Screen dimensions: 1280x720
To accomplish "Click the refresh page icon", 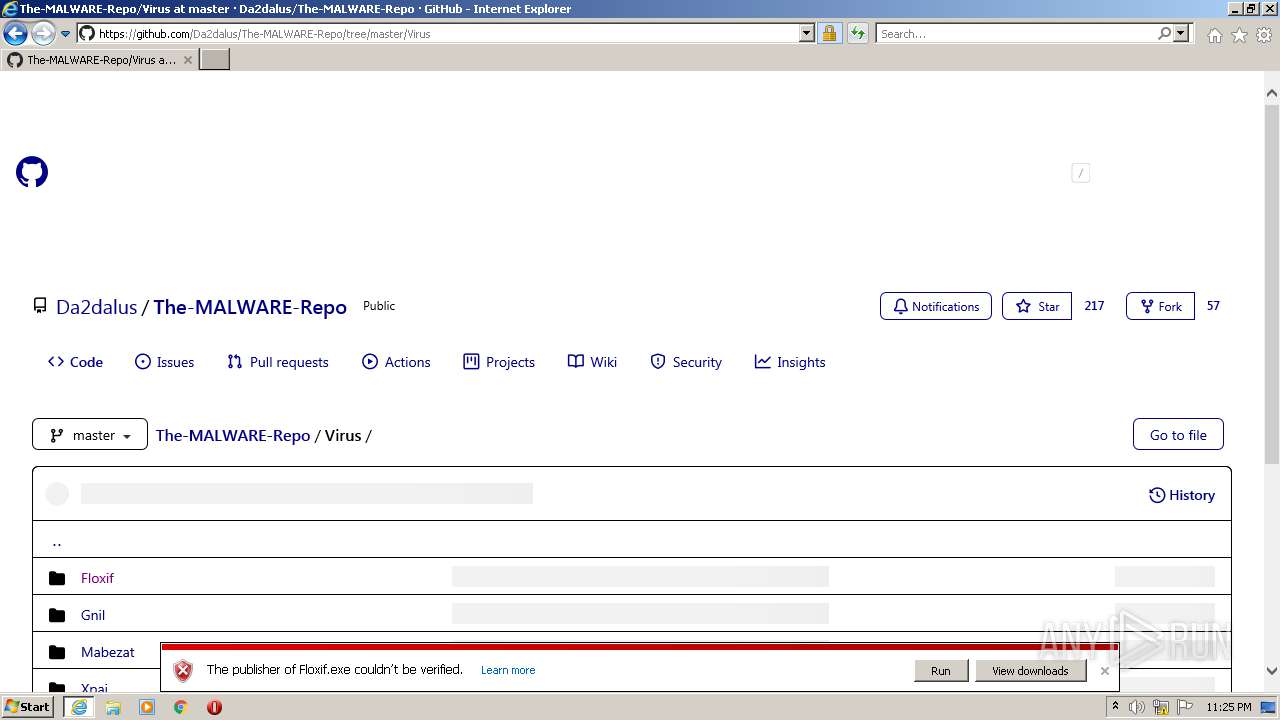I will [857, 33].
